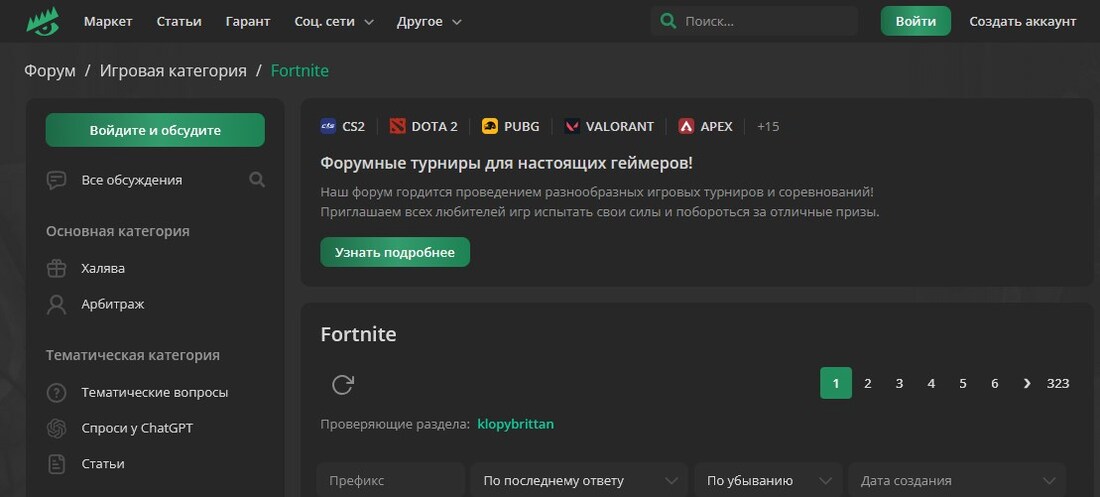The image size is (1100, 497).
Task: Click the DOTA 2 game icon
Action: click(x=398, y=126)
